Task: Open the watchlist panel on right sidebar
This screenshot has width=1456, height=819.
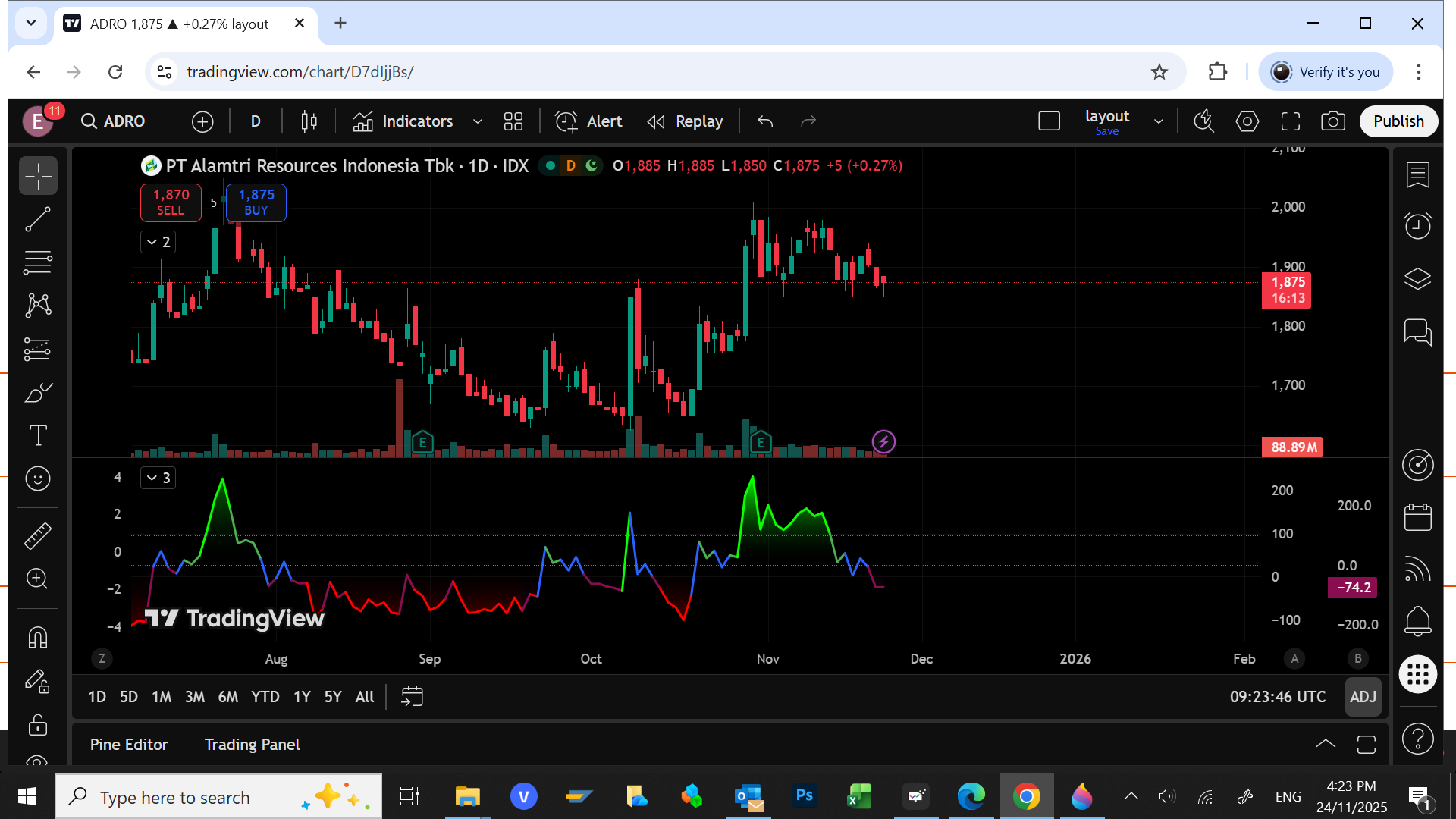Action: [1417, 175]
